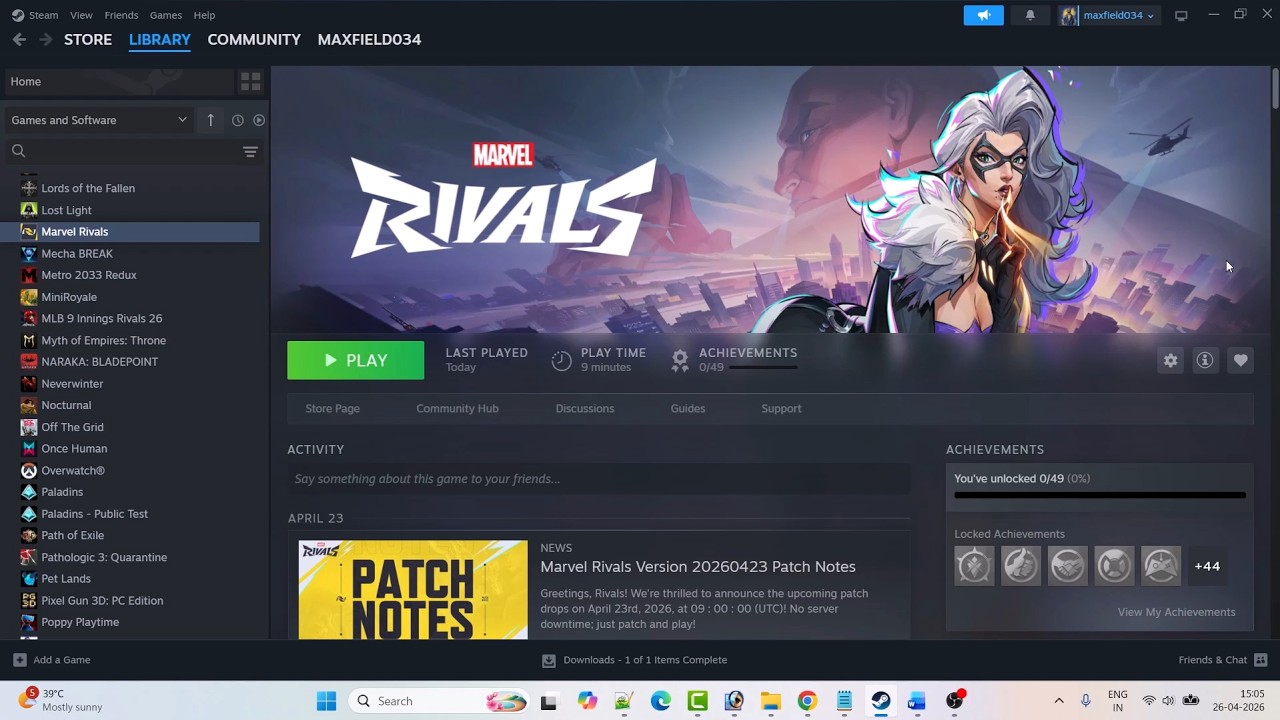The width and height of the screenshot is (1280, 720).
Task: Click the main page vertical scrollbar
Action: click(1275, 87)
